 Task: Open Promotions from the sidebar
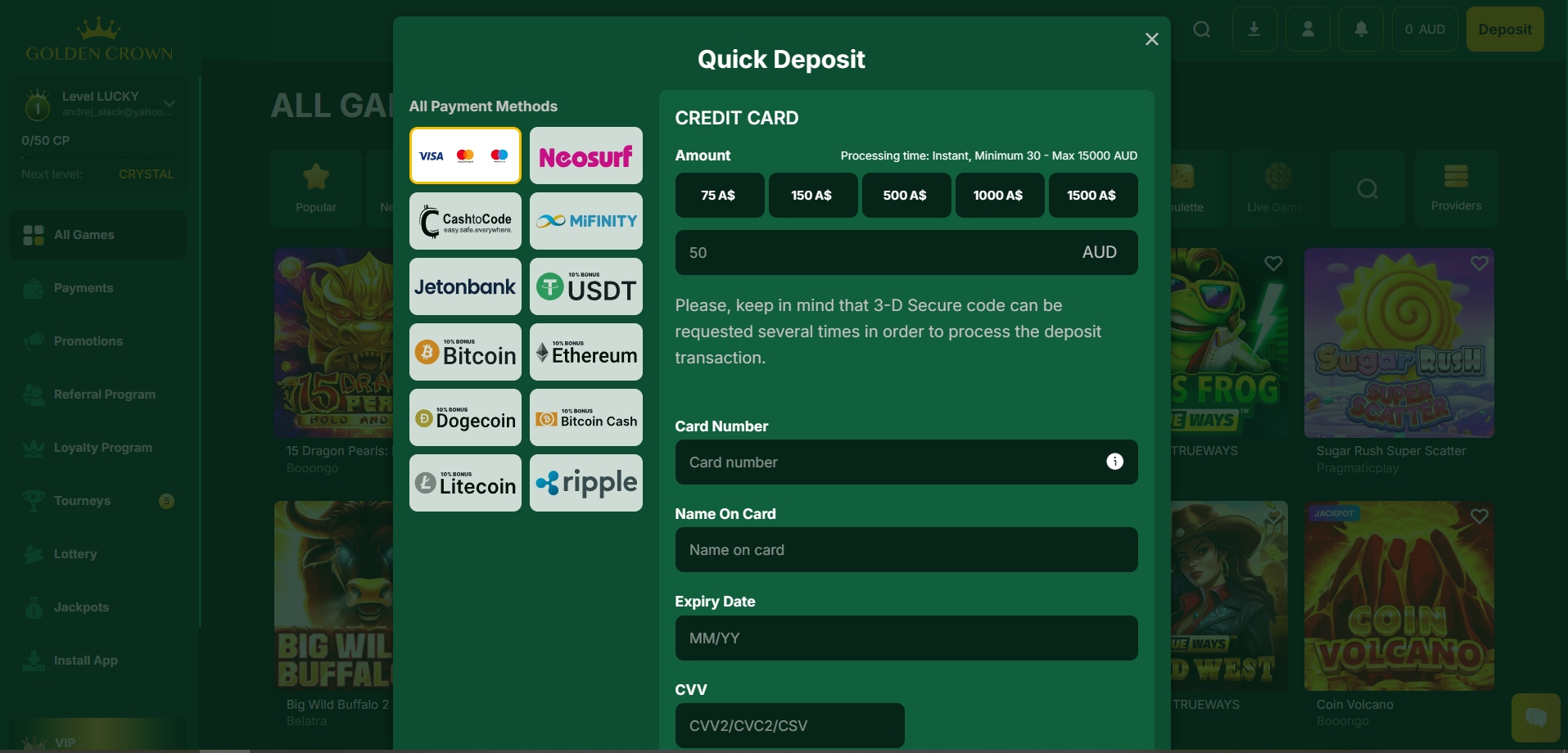[87, 341]
